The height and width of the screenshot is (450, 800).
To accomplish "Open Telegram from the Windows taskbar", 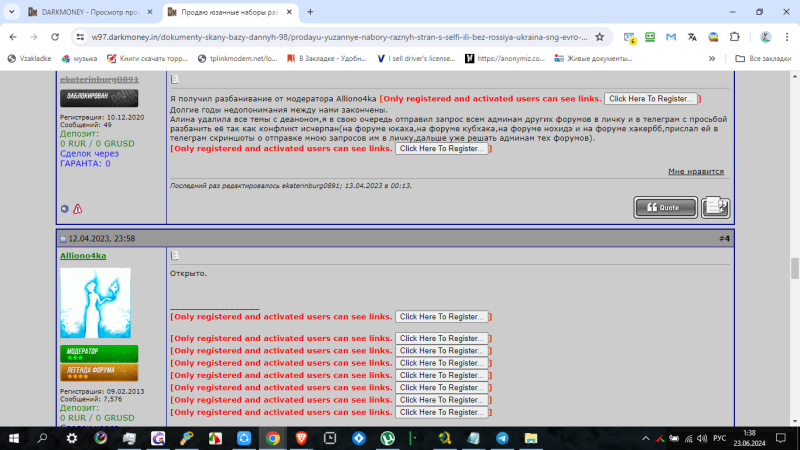I will 502,438.
